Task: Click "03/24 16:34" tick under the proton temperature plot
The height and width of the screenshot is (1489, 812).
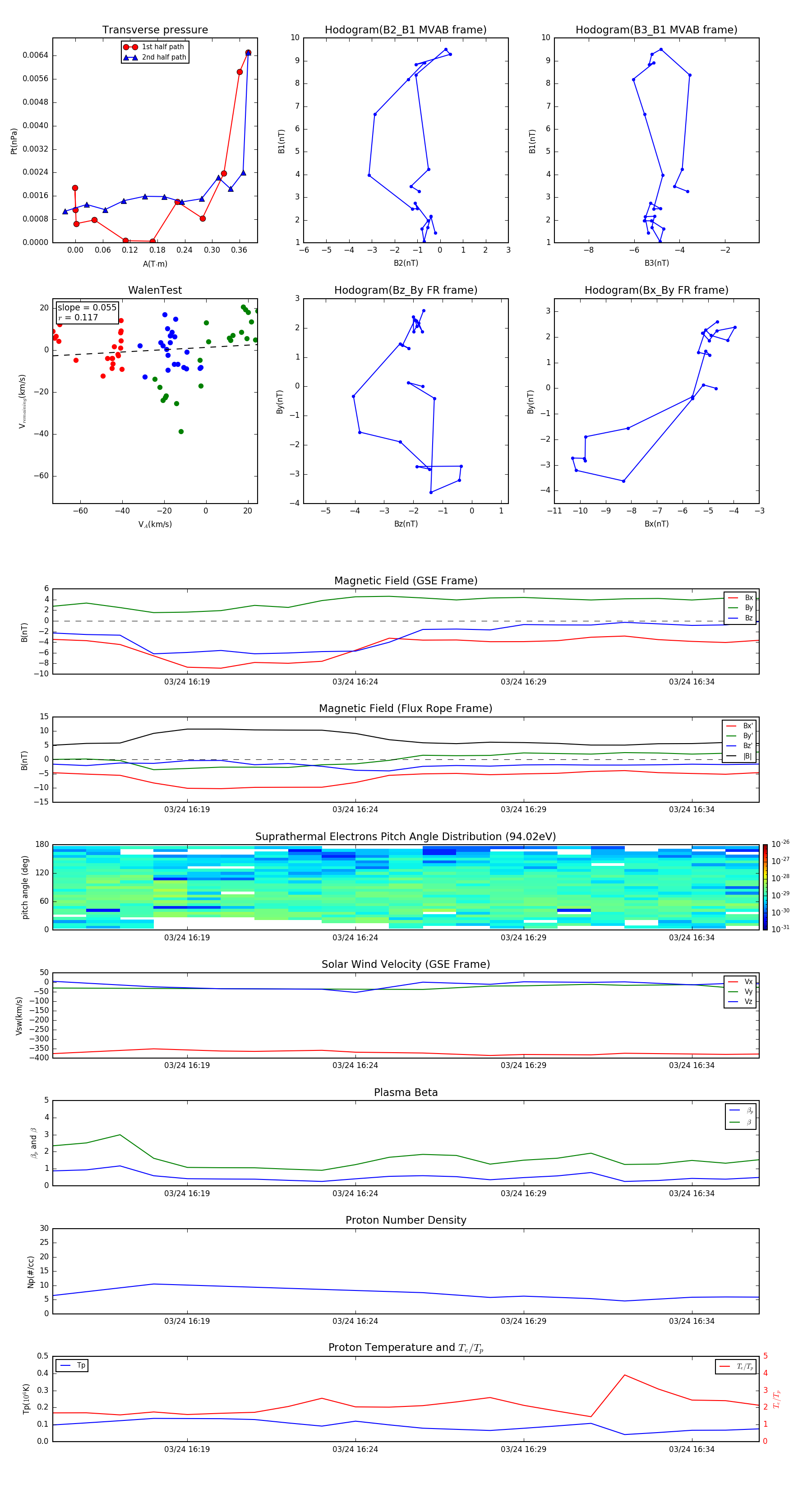Action: 692,1449
